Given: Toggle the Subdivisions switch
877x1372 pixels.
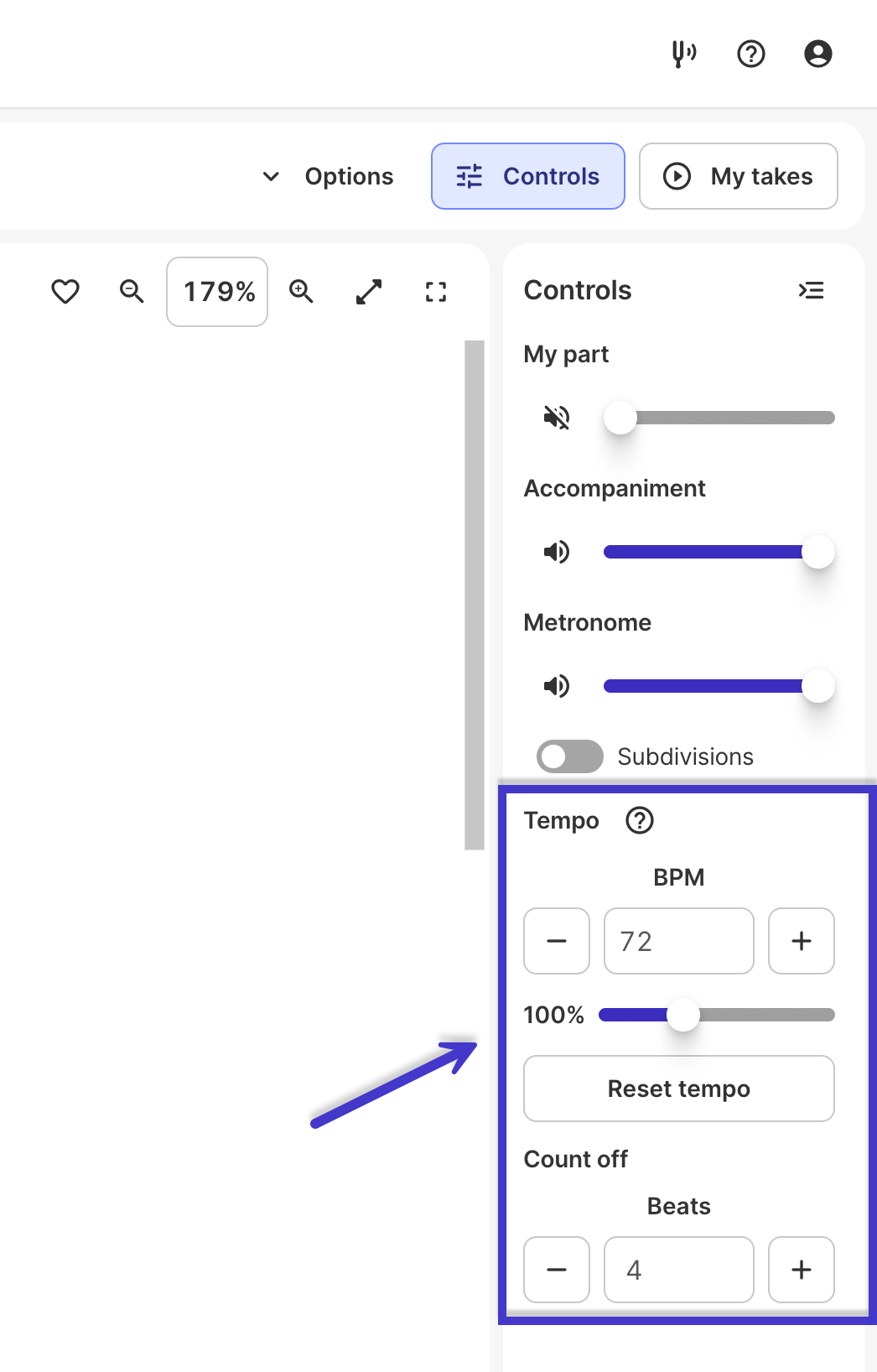Looking at the screenshot, I should click(570, 756).
